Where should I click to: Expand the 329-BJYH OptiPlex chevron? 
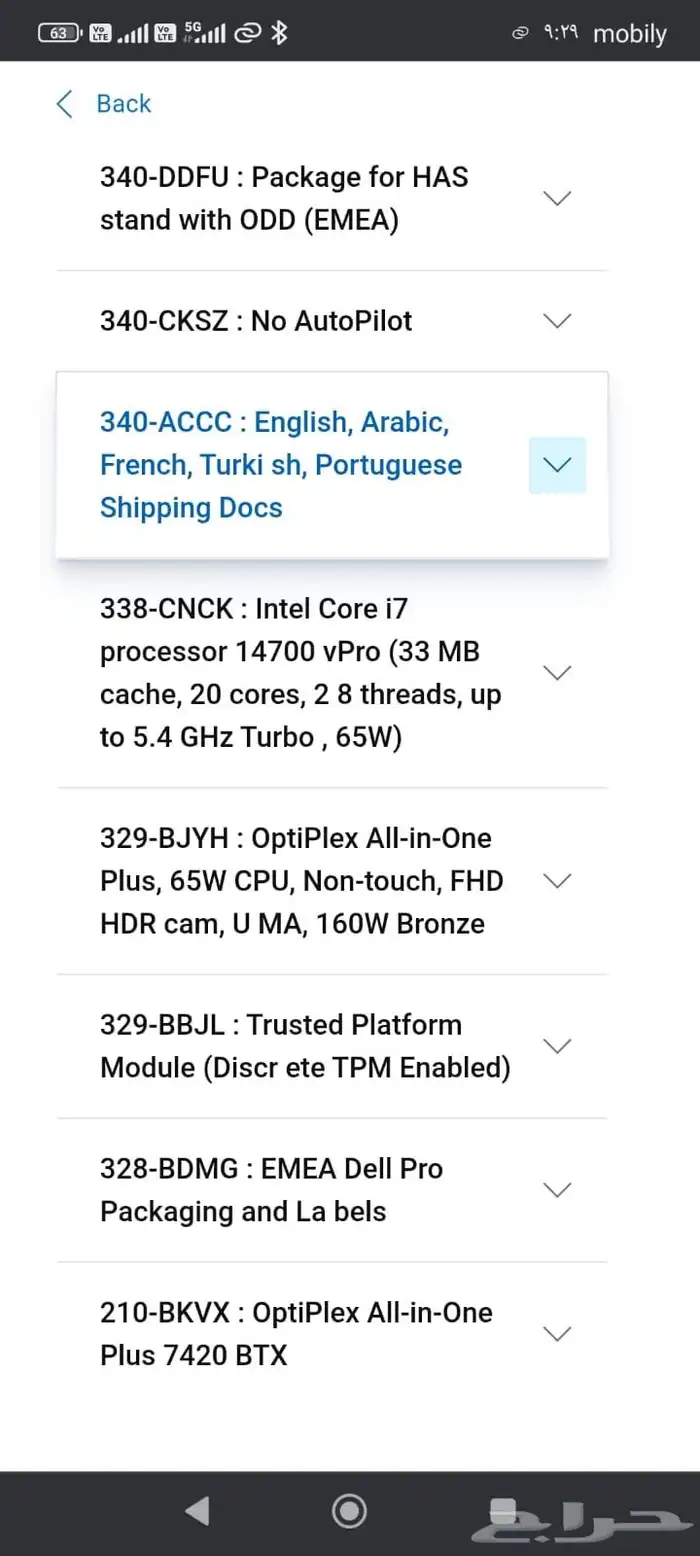click(557, 880)
